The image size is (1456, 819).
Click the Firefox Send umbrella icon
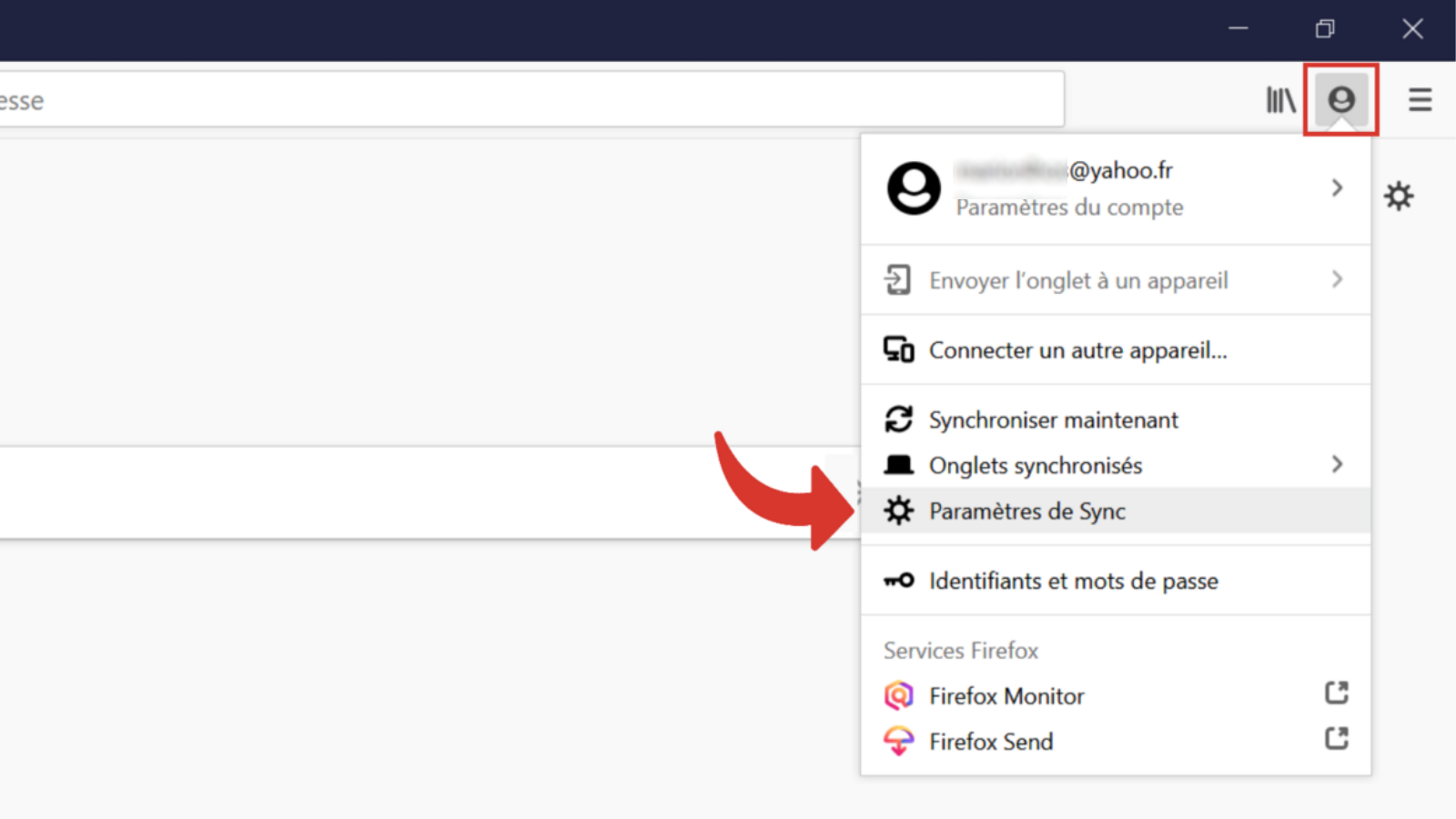click(x=899, y=741)
